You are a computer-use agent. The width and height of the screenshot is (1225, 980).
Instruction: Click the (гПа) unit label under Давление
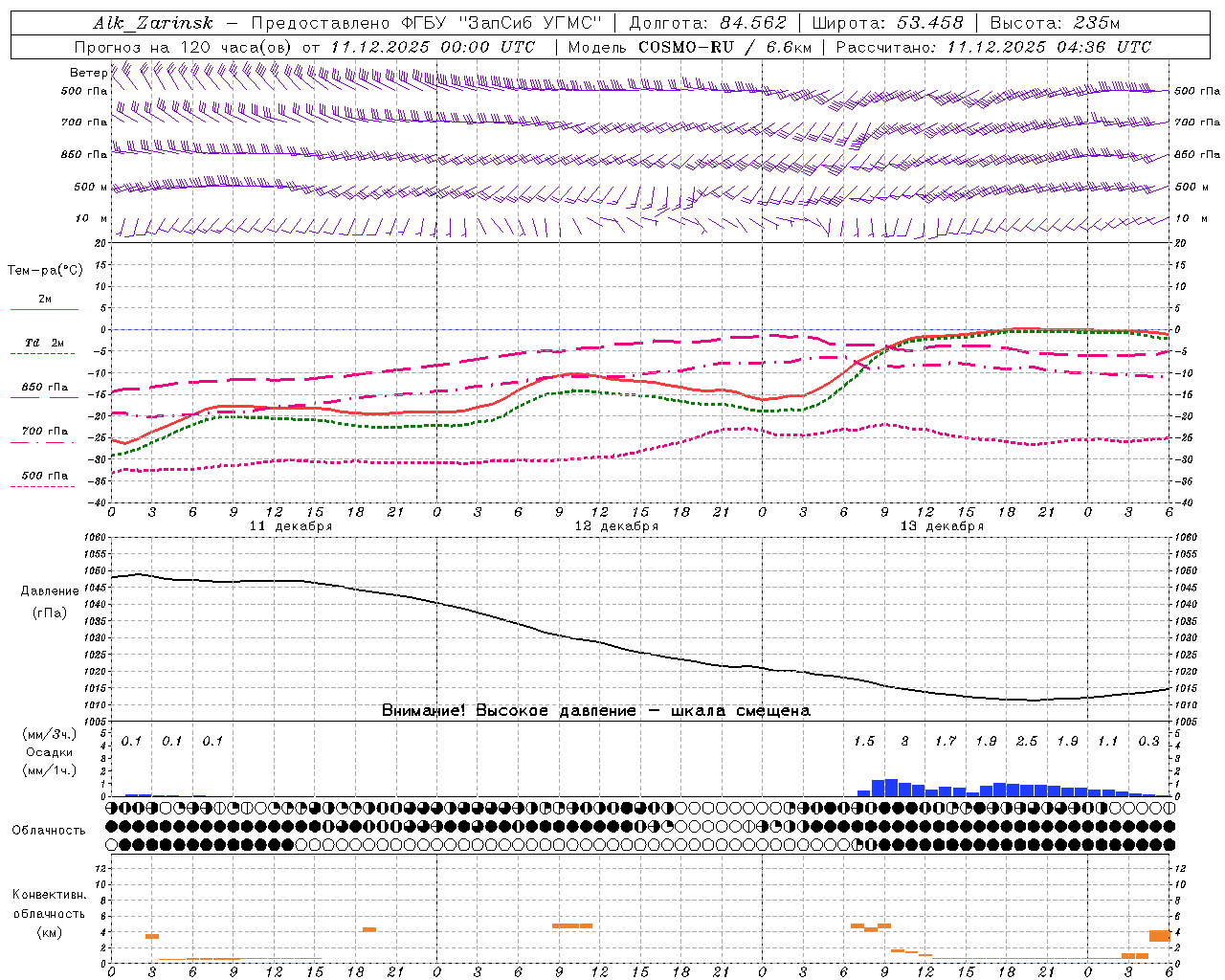point(50,613)
